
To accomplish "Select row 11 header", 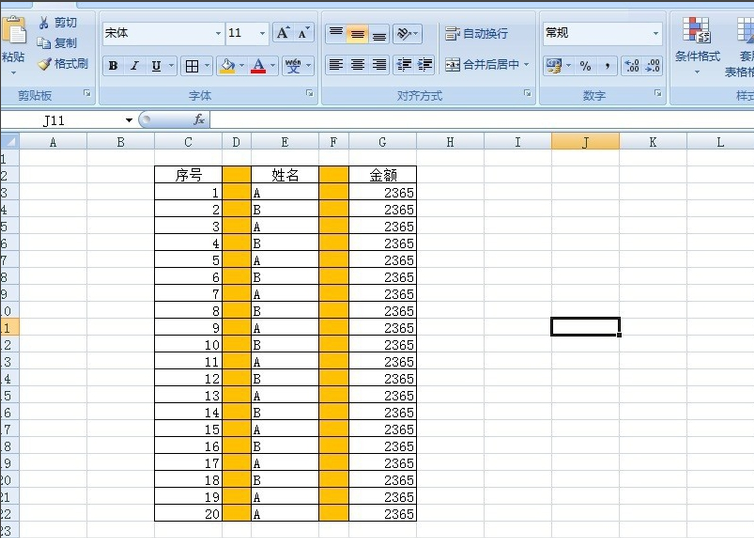I will pos(9,328).
